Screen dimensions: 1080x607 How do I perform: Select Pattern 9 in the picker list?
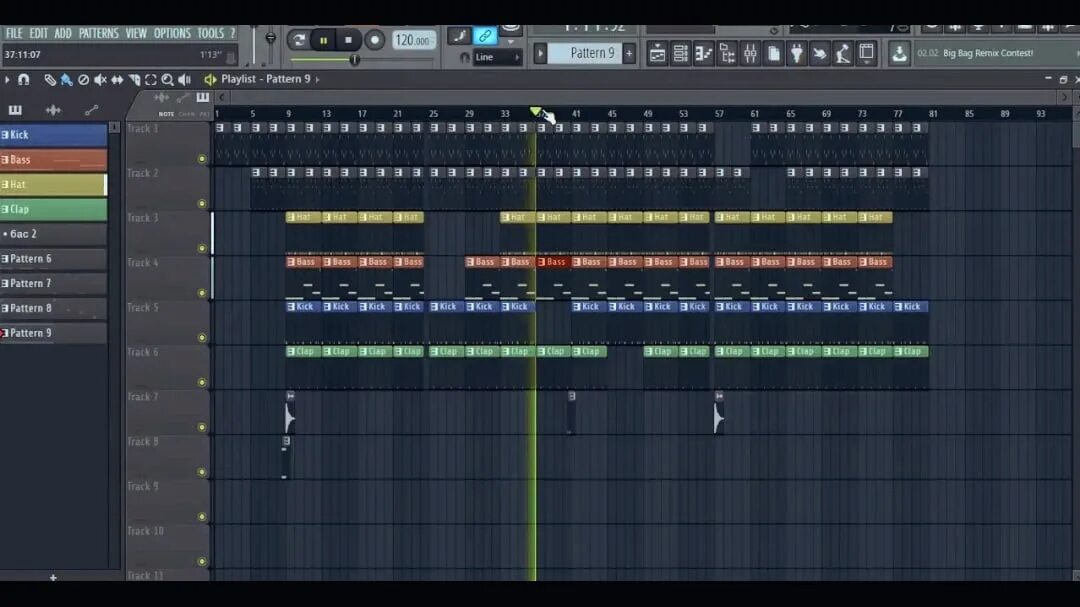click(54, 333)
